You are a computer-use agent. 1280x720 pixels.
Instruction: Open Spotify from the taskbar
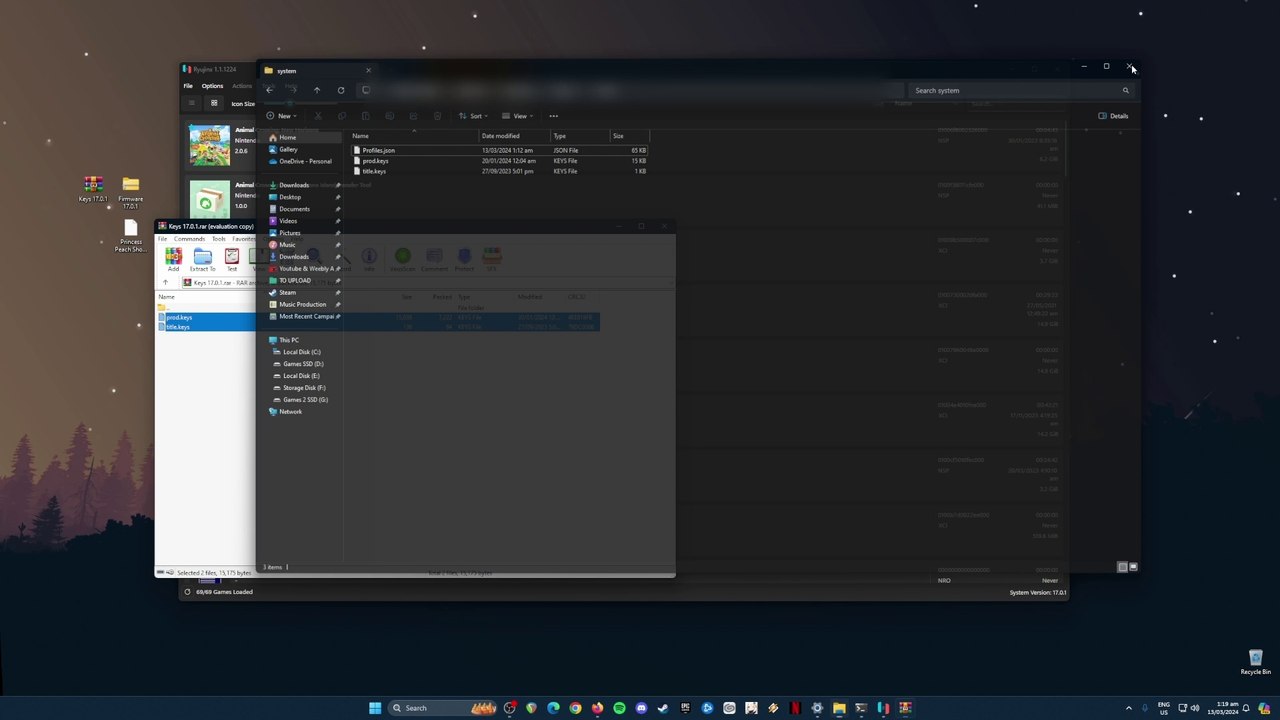[619, 708]
